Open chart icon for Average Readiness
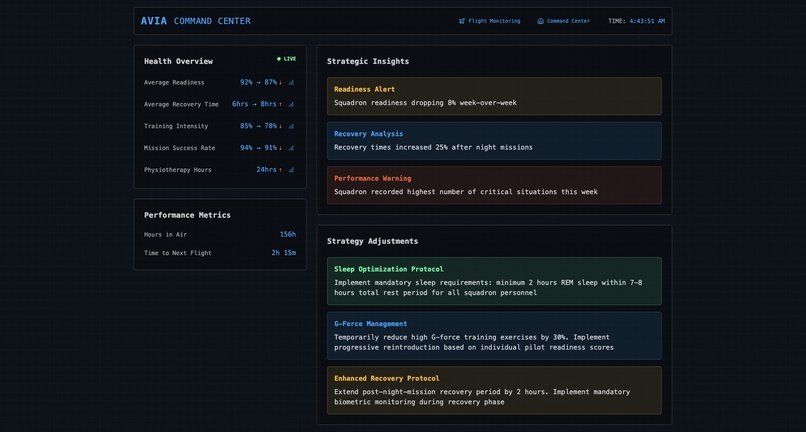The width and height of the screenshot is (806, 432). click(291, 82)
